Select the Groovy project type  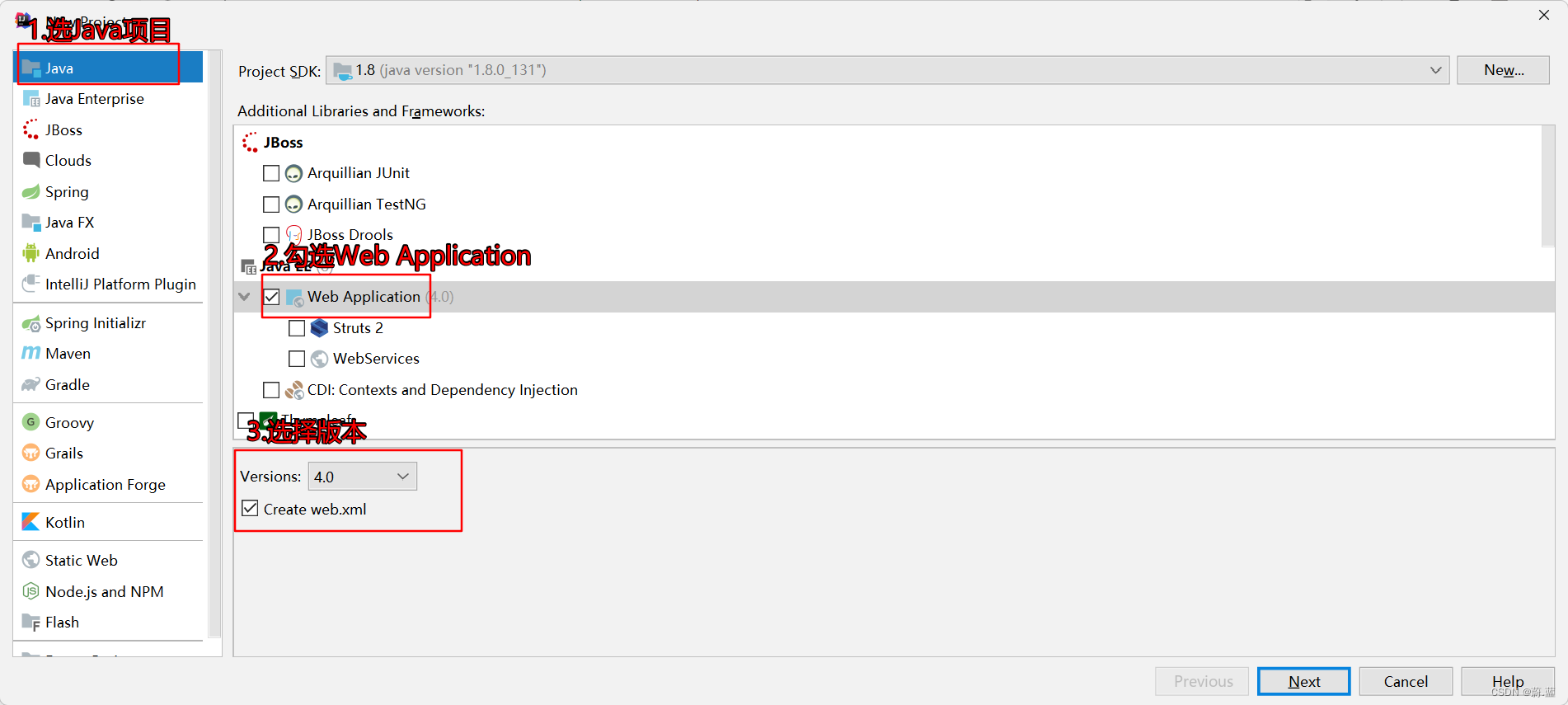click(109, 422)
